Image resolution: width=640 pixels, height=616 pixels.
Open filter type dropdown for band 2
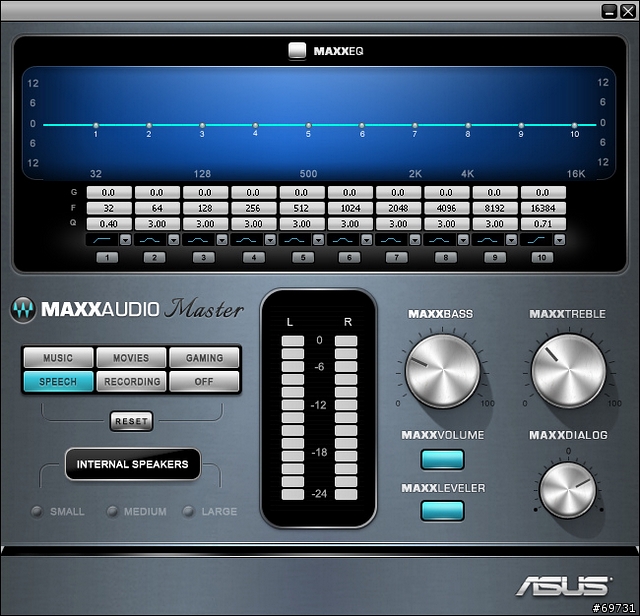tap(174, 240)
